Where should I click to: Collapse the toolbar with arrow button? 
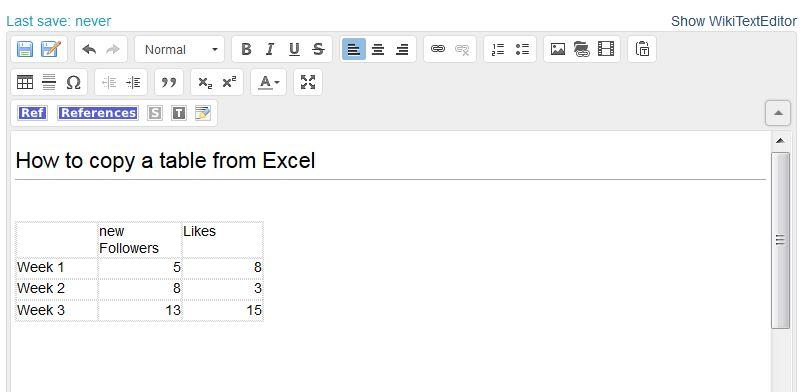point(778,113)
